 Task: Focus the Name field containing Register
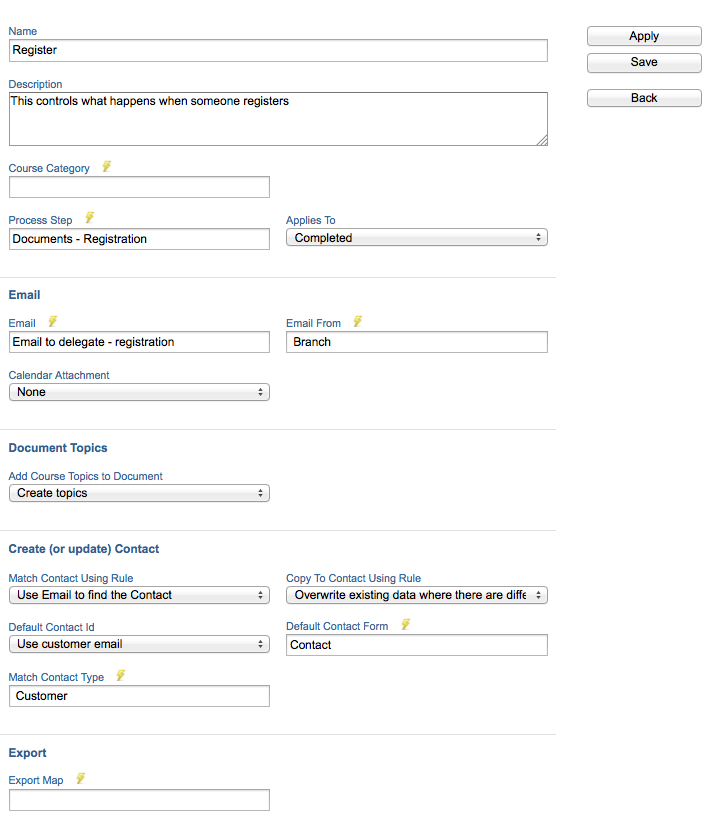click(x=278, y=50)
